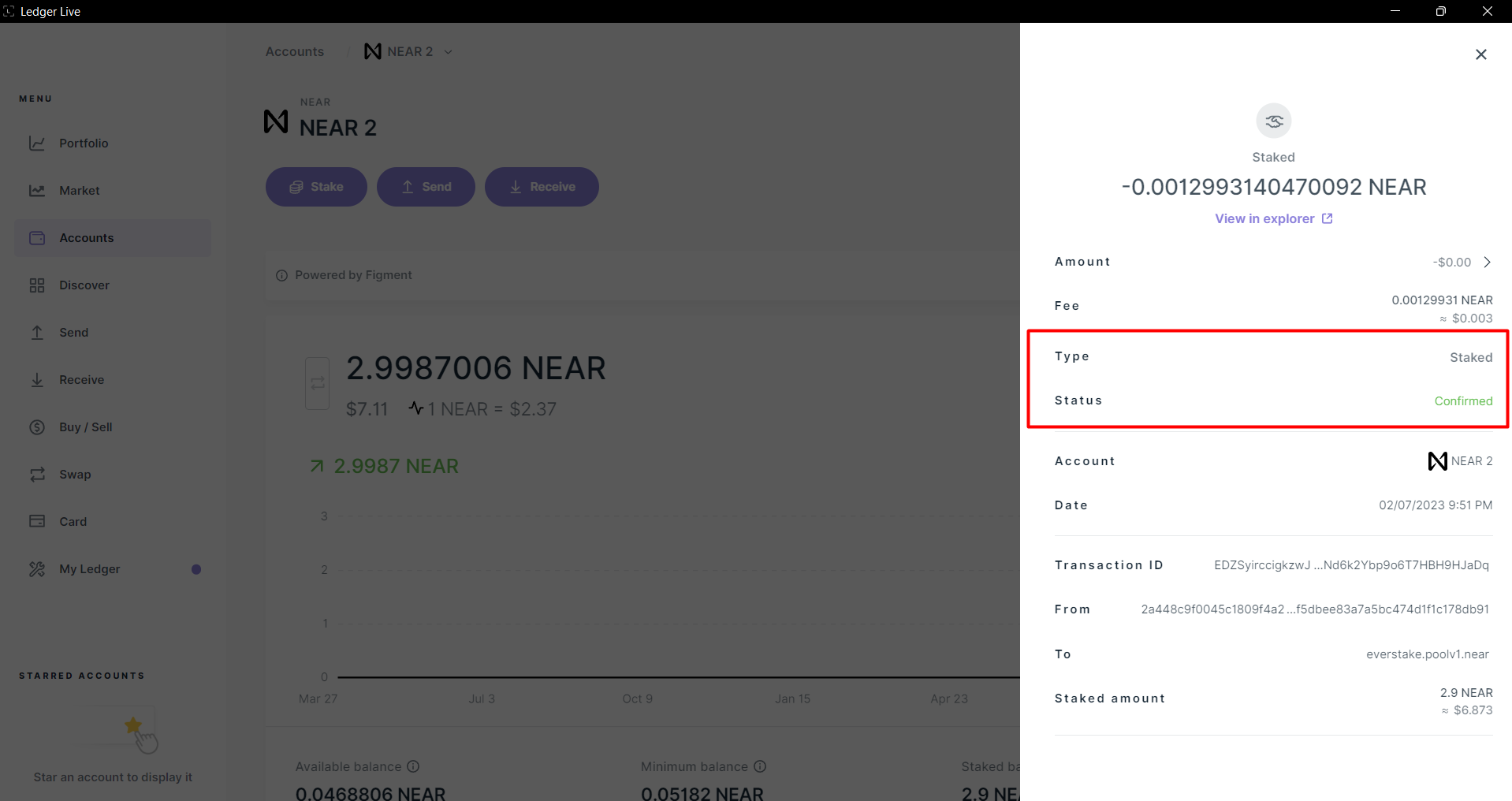Click the My Ledger tools icon
The height and width of the screenshot is (801, 1512).
click(x=37, y=568)
